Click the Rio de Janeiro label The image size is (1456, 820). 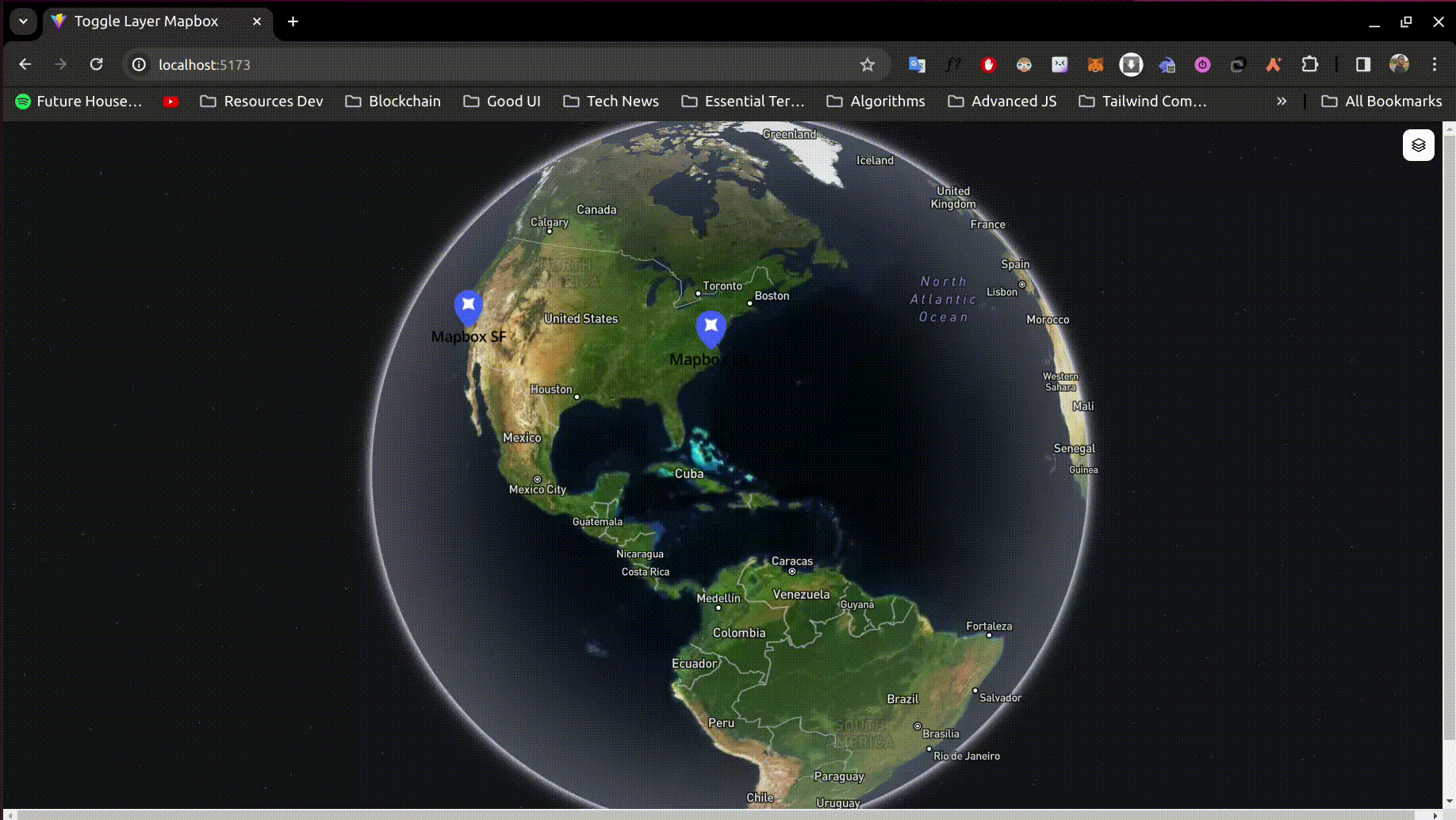tap(967, 757)
